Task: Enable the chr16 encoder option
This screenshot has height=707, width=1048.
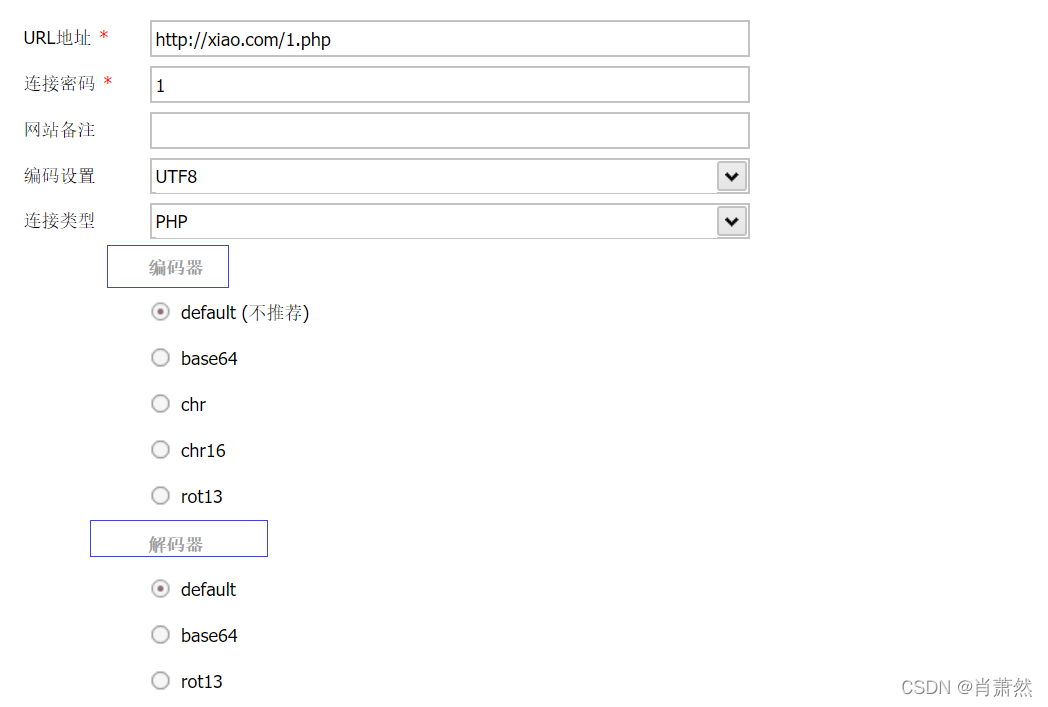Action: pyautogui.click(x=160, y=450)
